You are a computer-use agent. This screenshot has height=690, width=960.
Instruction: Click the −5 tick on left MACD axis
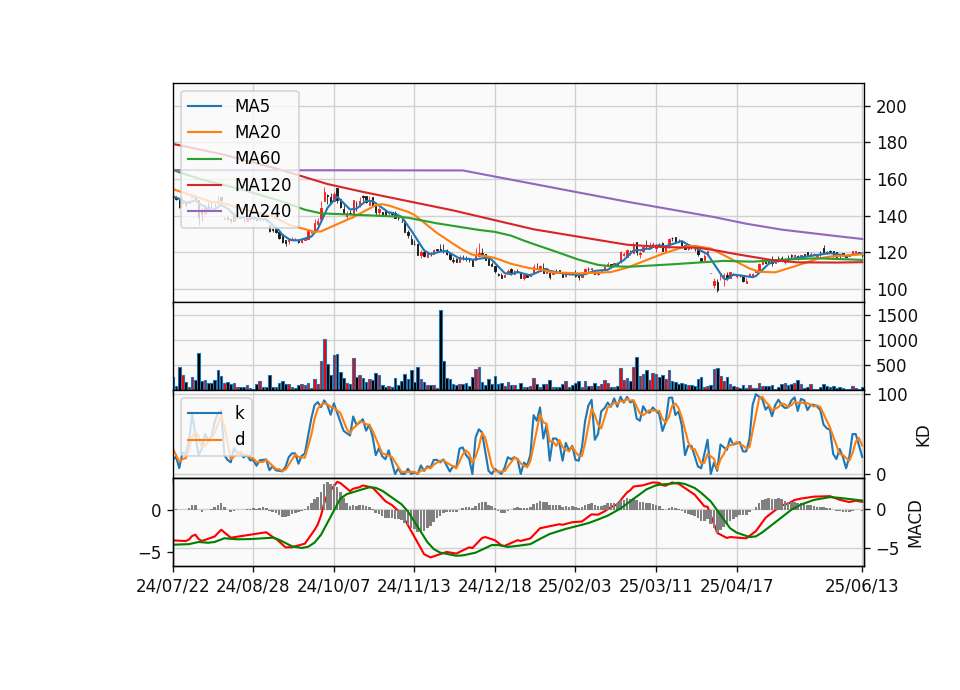click(x=151, y=553)
